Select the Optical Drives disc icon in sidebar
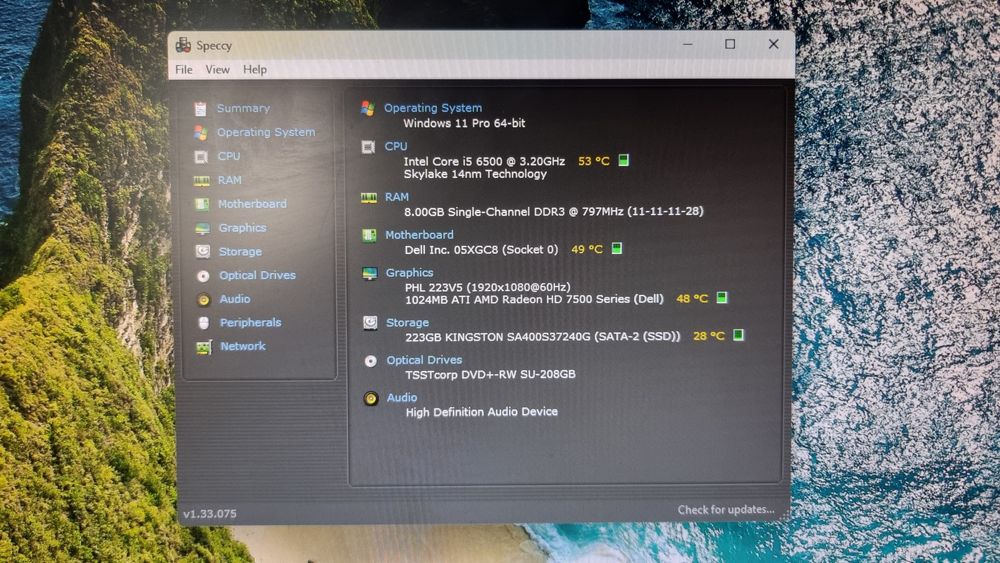The height and width of the screenshot is (563, 1000). coord(203,276)
